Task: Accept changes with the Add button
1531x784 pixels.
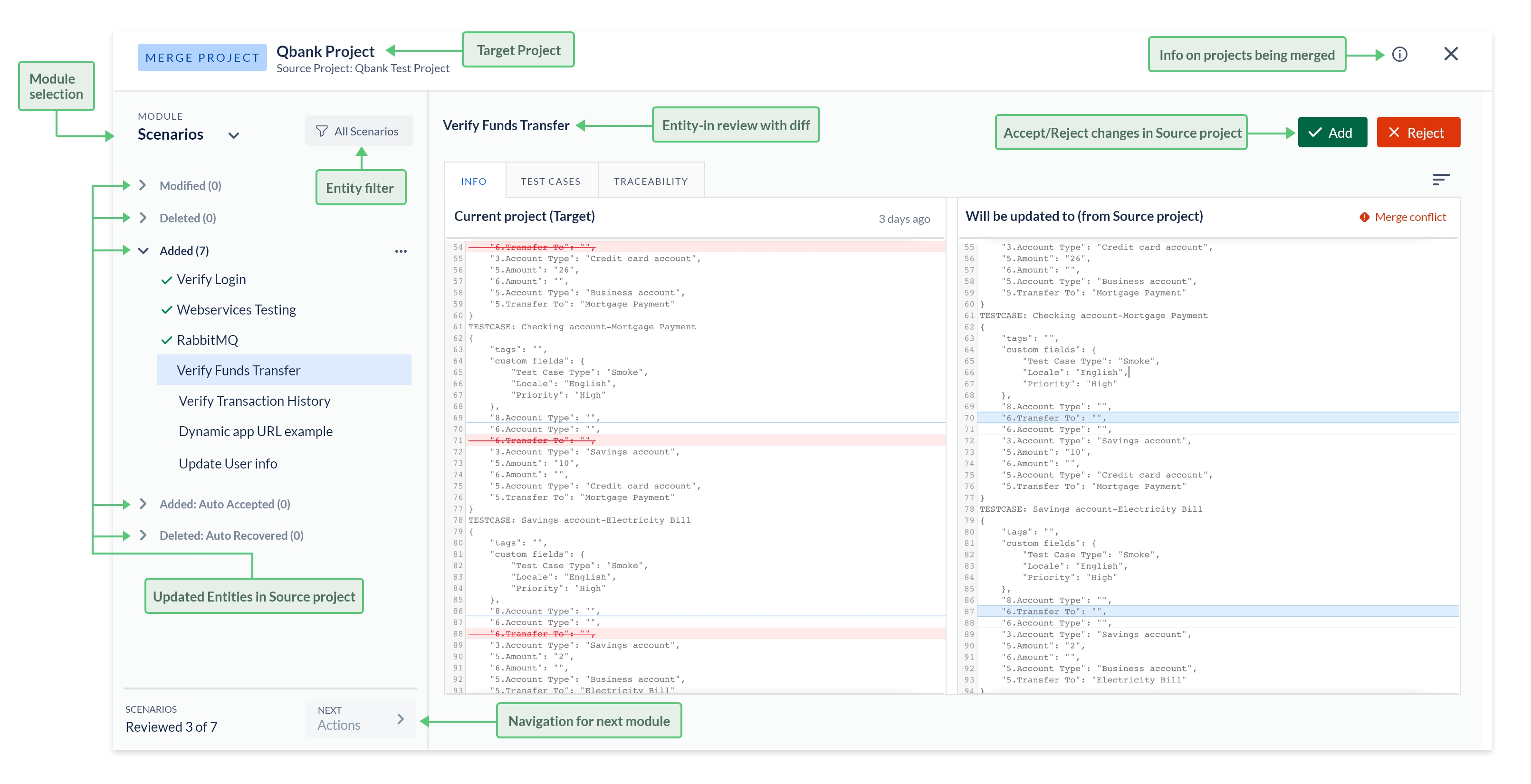Action: 1332,132
